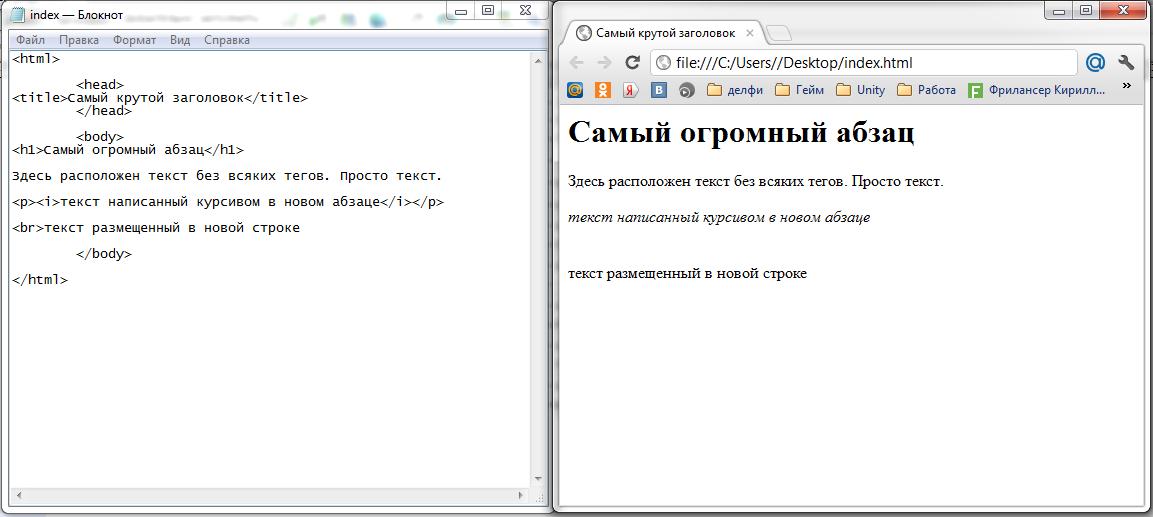Close the Notepad window
This screenshot has width=1153, height=517.
click(x=524, y=10)
